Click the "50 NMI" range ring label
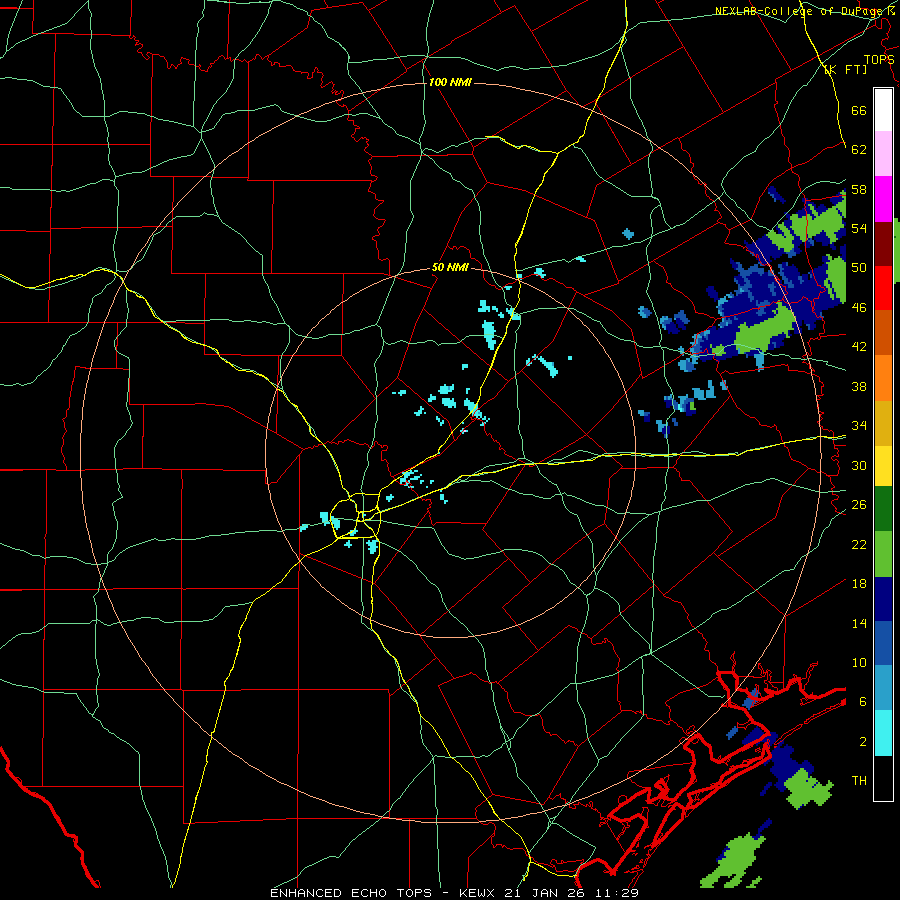Screen dimensions: 900x900 [x=450, y=267]
